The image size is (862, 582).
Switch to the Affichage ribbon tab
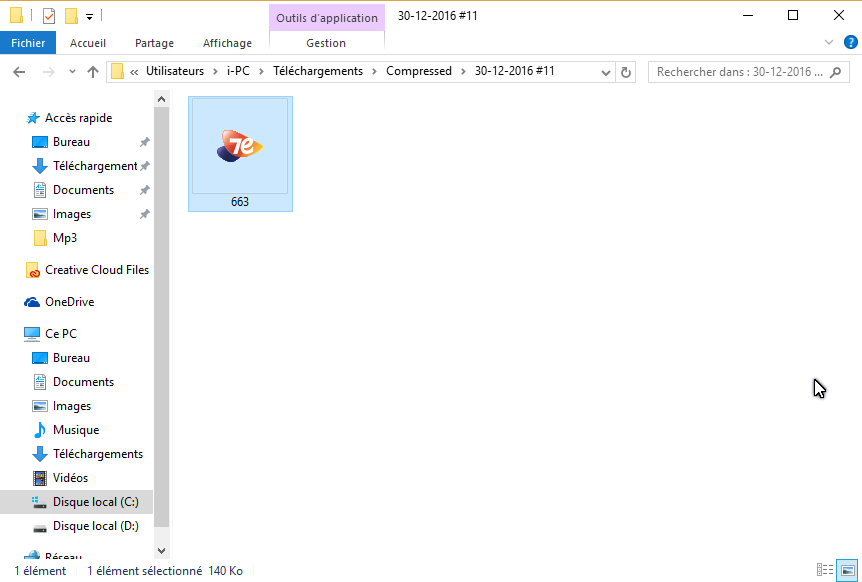coord(227,43)
